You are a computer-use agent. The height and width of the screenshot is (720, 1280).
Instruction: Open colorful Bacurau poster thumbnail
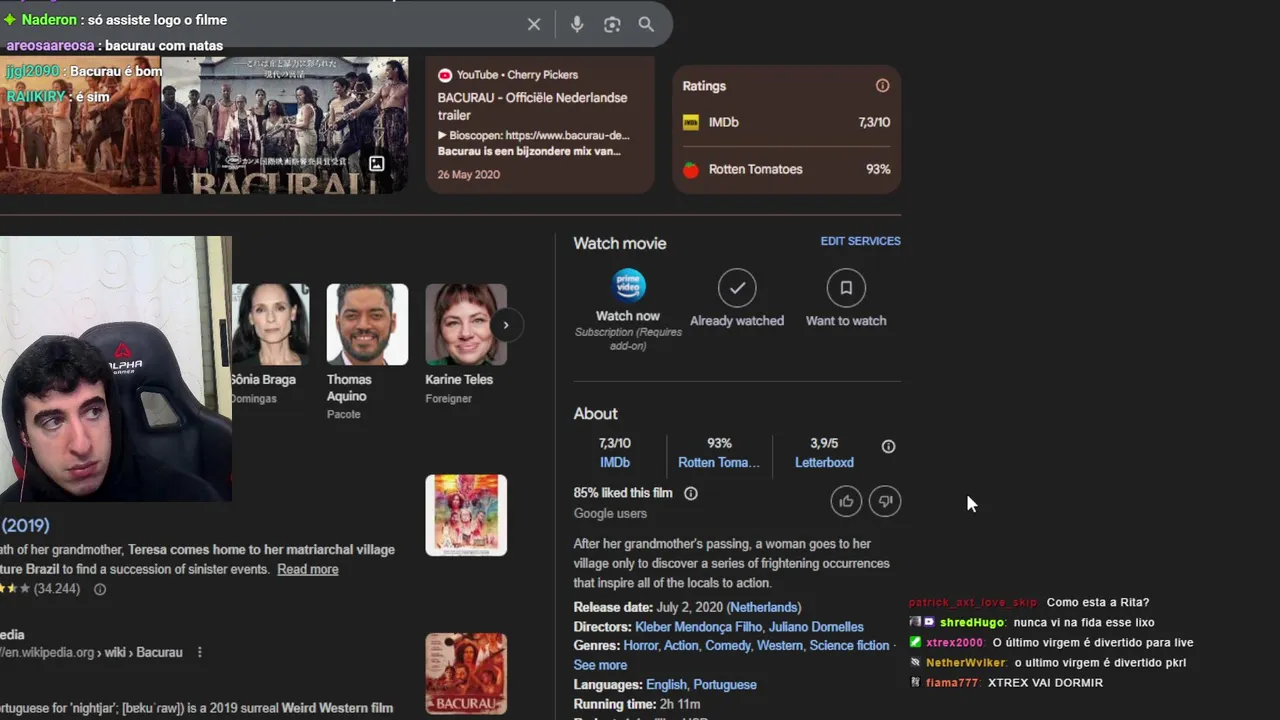coord(466,515)
